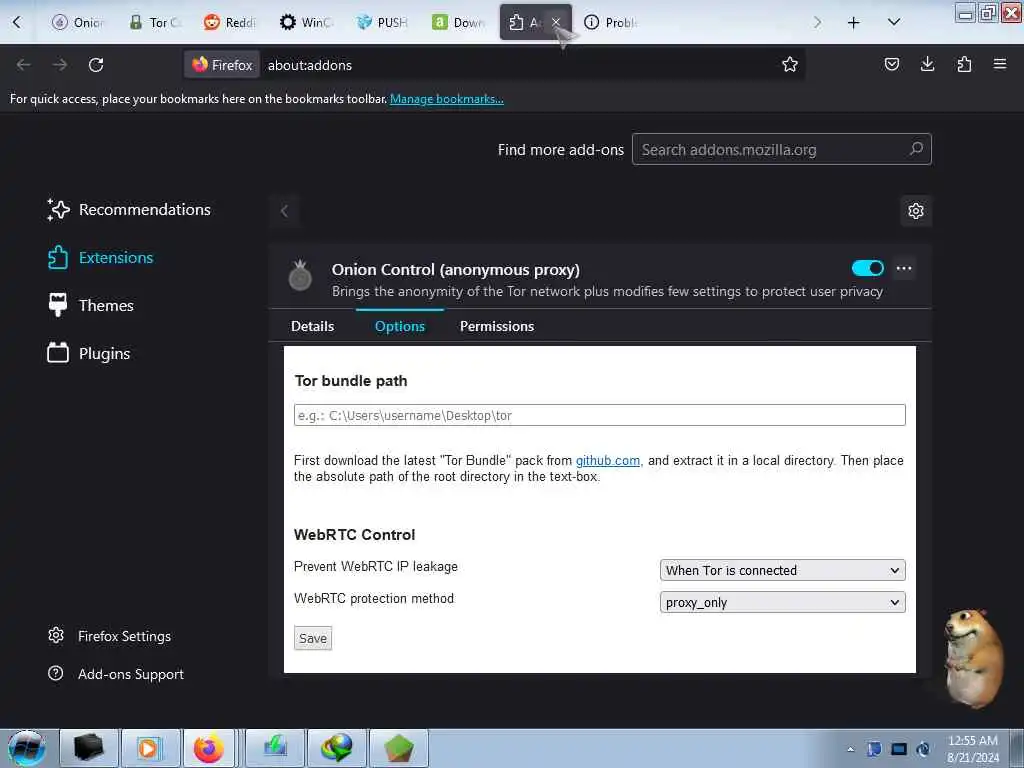
Task: Switch to the Details tab
Action: [x=312, y=326]
